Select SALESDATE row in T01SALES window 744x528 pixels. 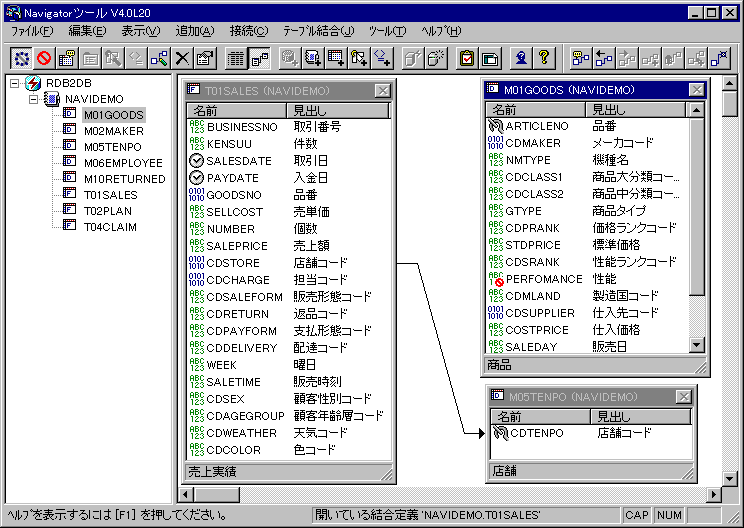[x=288, y=161]
